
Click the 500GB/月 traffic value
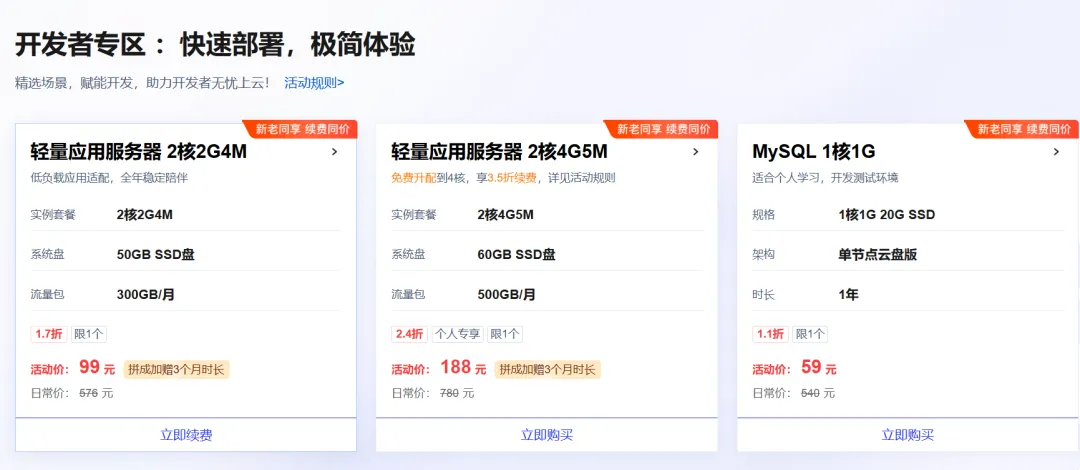pyautogui.click(x=506, y=295)
